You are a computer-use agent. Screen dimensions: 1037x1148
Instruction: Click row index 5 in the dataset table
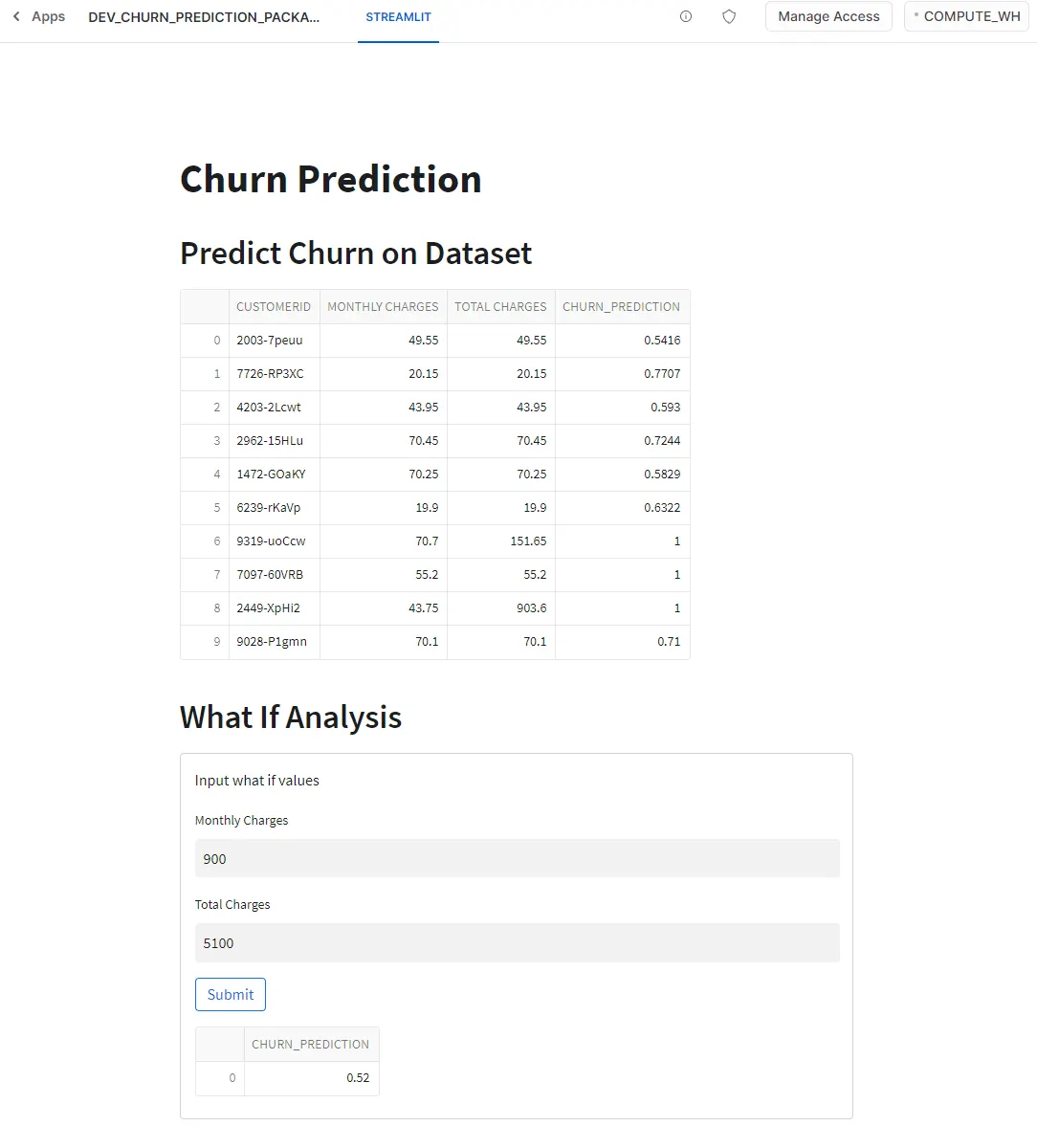[x=204, y=507]
